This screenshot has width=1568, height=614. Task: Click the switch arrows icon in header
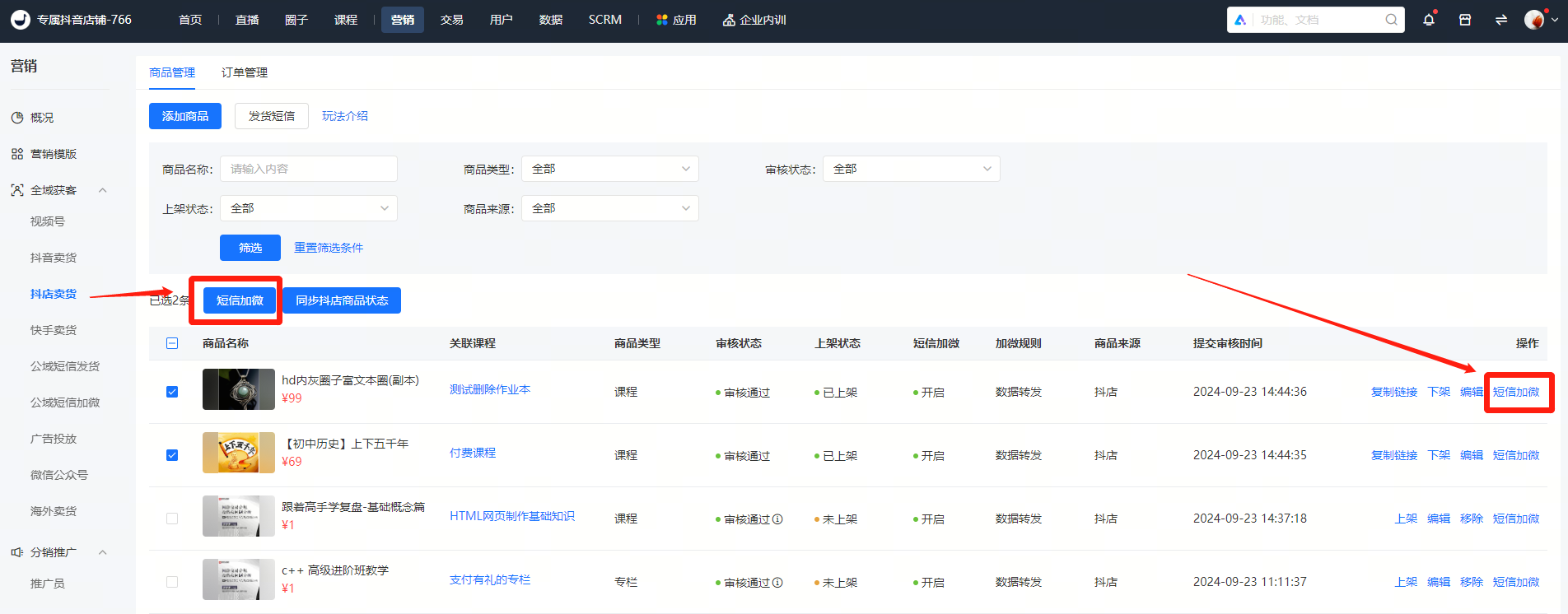tap(1501, 20)
